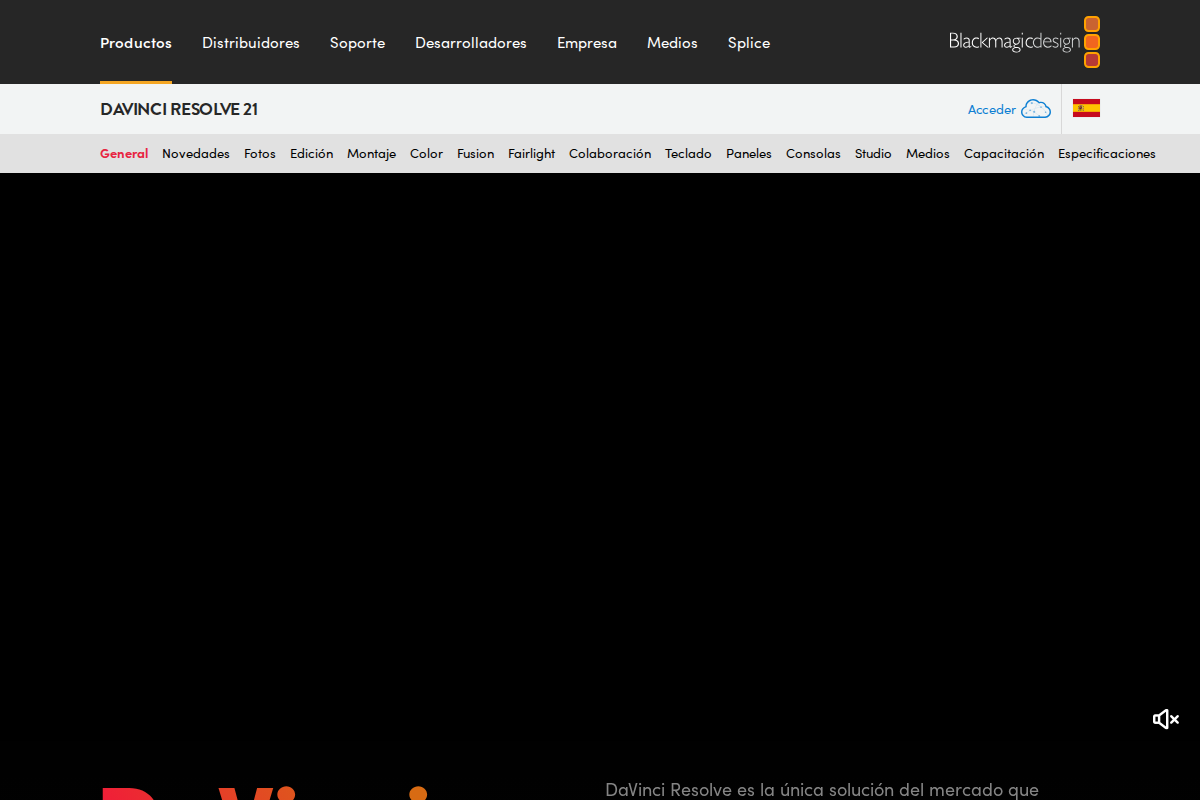Open Medios in the product sub-navigation
The image size is (1200, 800).
pyautogui.click(x=928, y=154)
